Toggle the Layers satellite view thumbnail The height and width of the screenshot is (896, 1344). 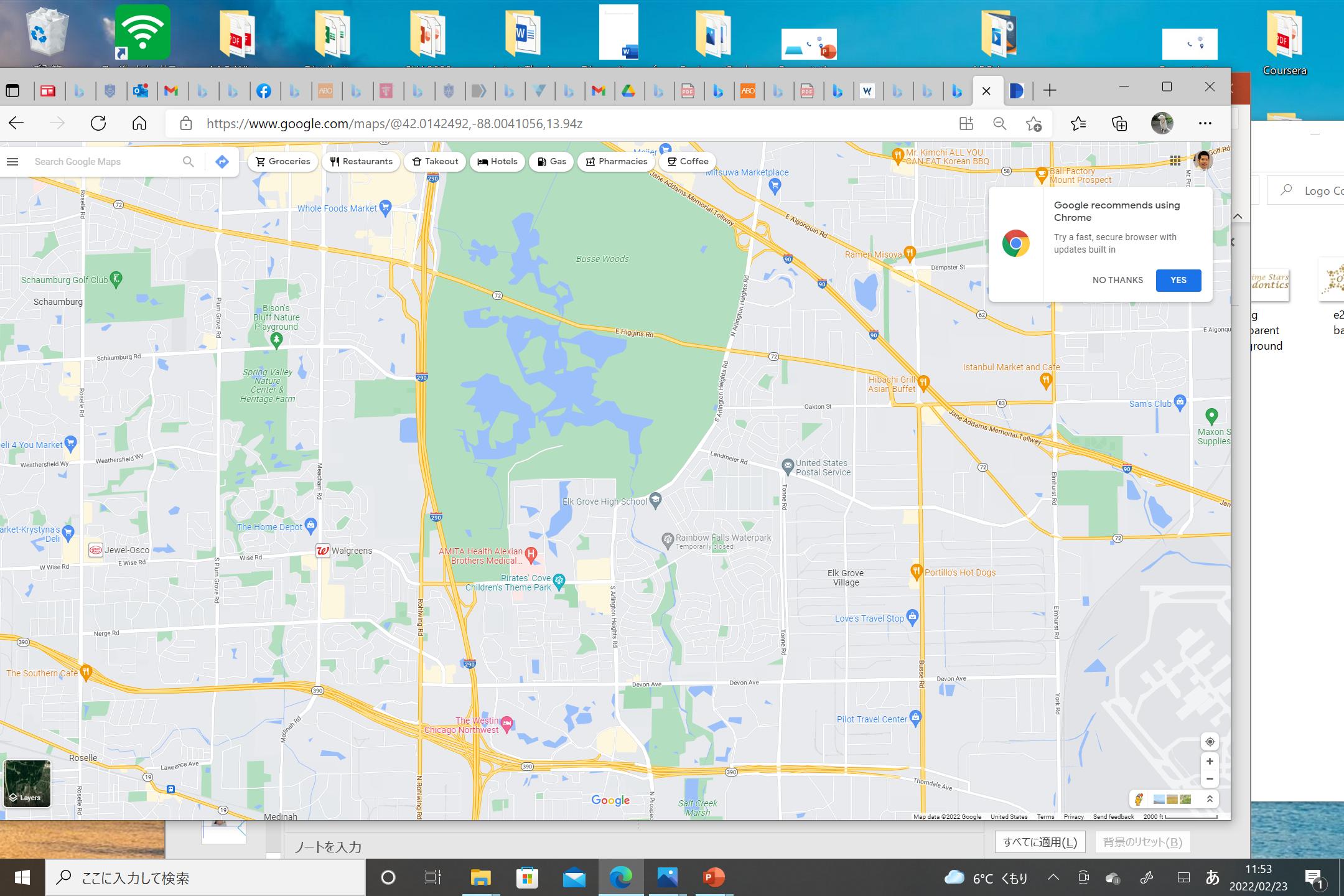point(27,783)
